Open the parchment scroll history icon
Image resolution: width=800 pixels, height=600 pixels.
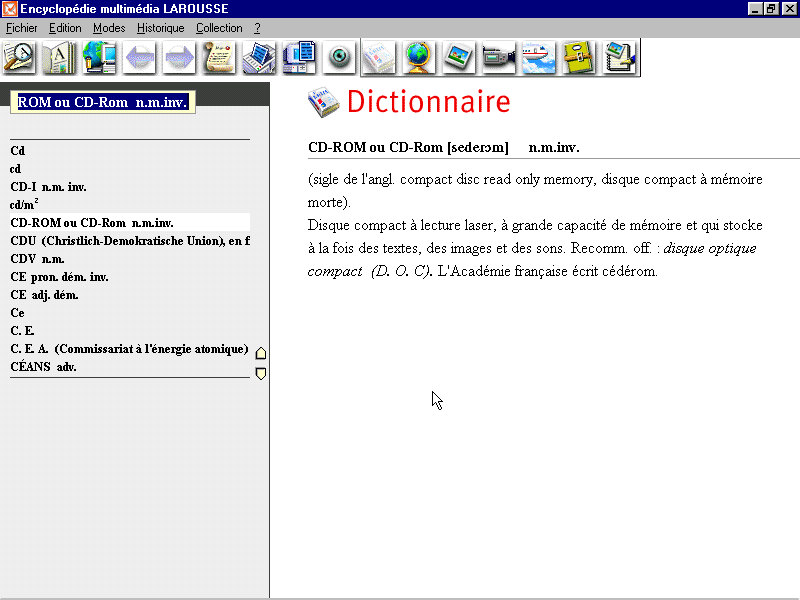click(219, 57)
